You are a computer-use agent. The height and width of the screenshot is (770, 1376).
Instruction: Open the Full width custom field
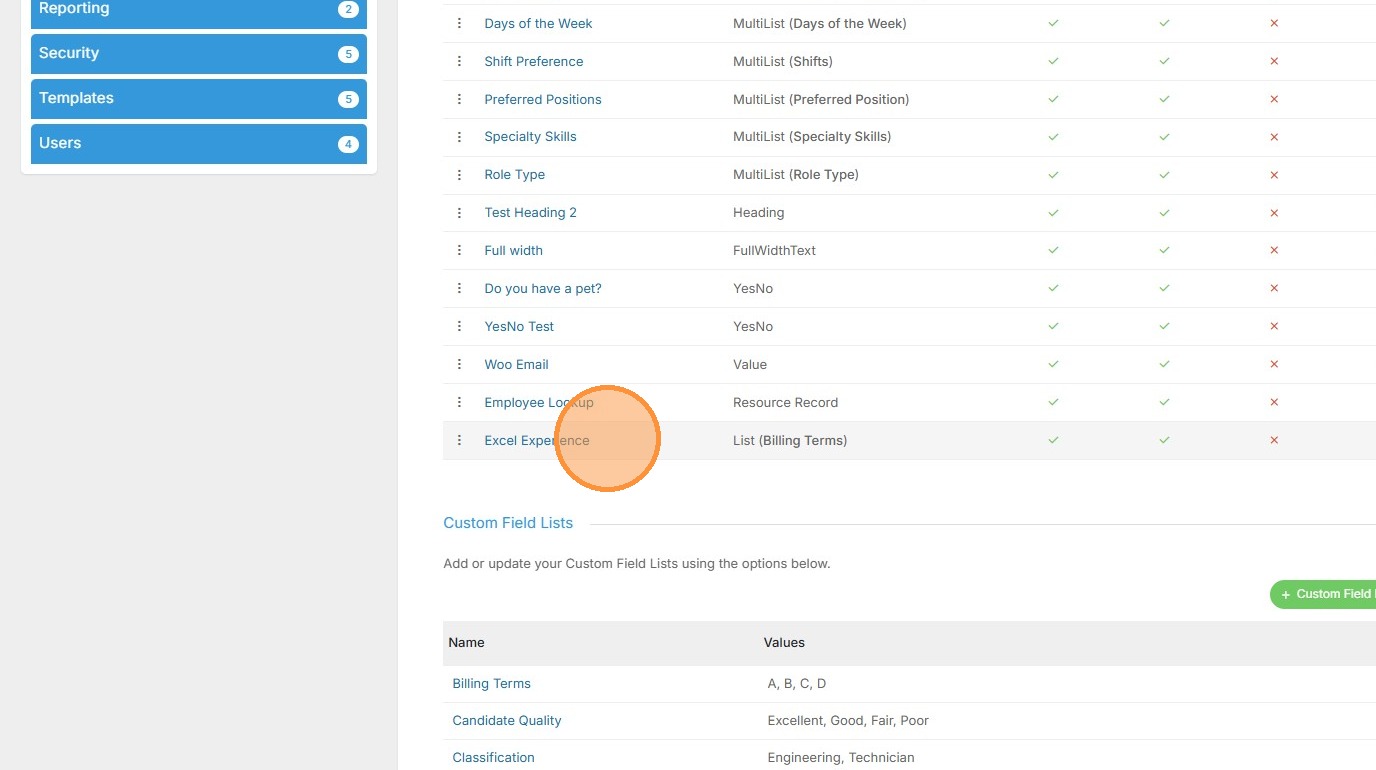pyautogui.click(x=514, y=251)
